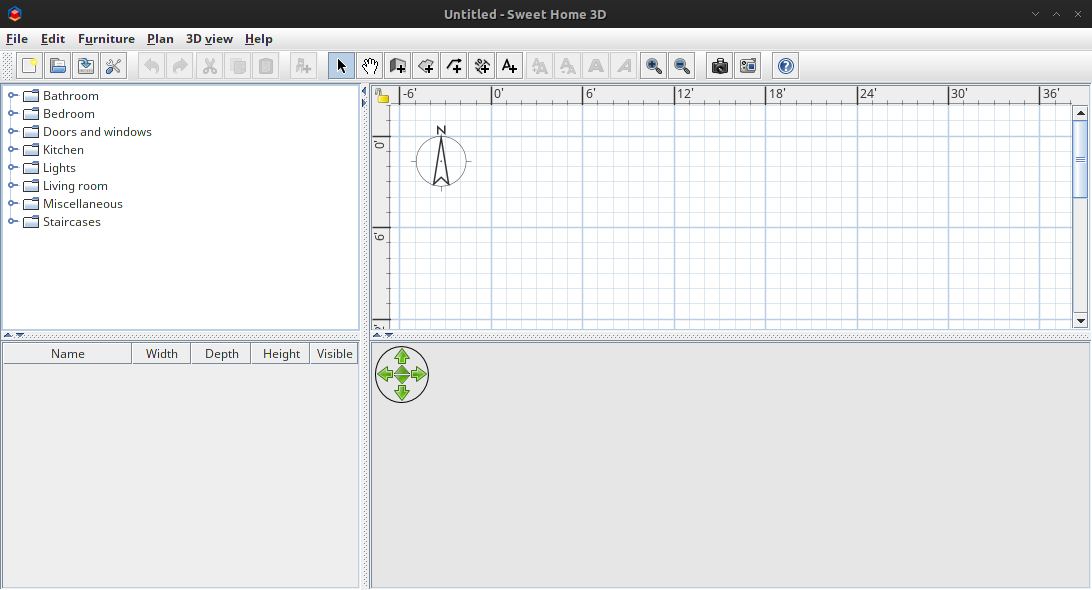
Task: Activate the Select arrow mode
Action: click(341, 66)
